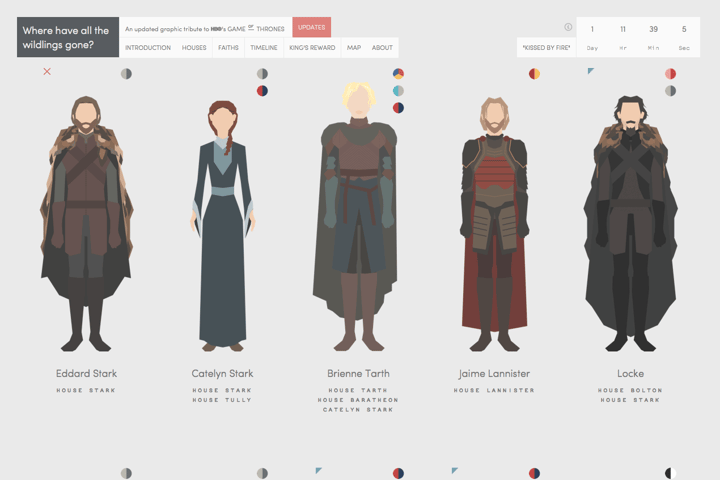Click the name 'Locke'
Viewport: 720px width, 480px height.
[630, 373]
